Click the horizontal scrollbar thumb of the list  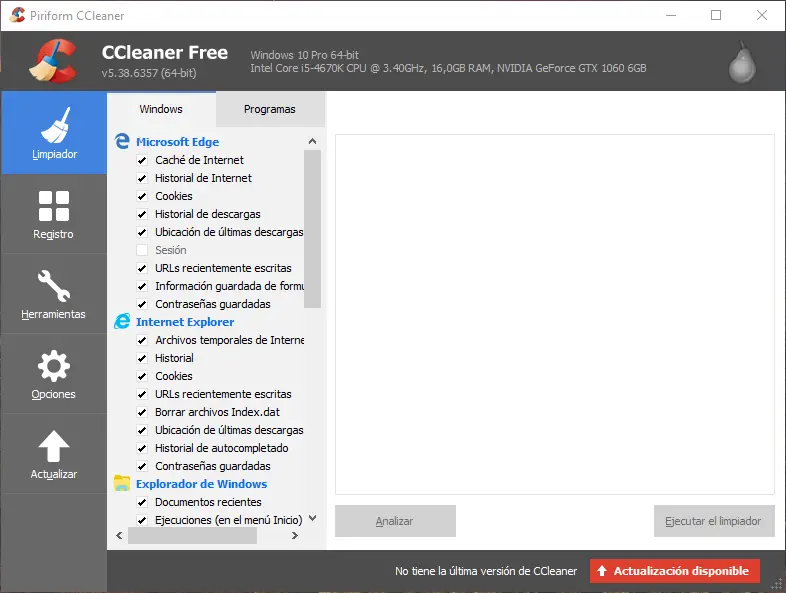point(192,535)
